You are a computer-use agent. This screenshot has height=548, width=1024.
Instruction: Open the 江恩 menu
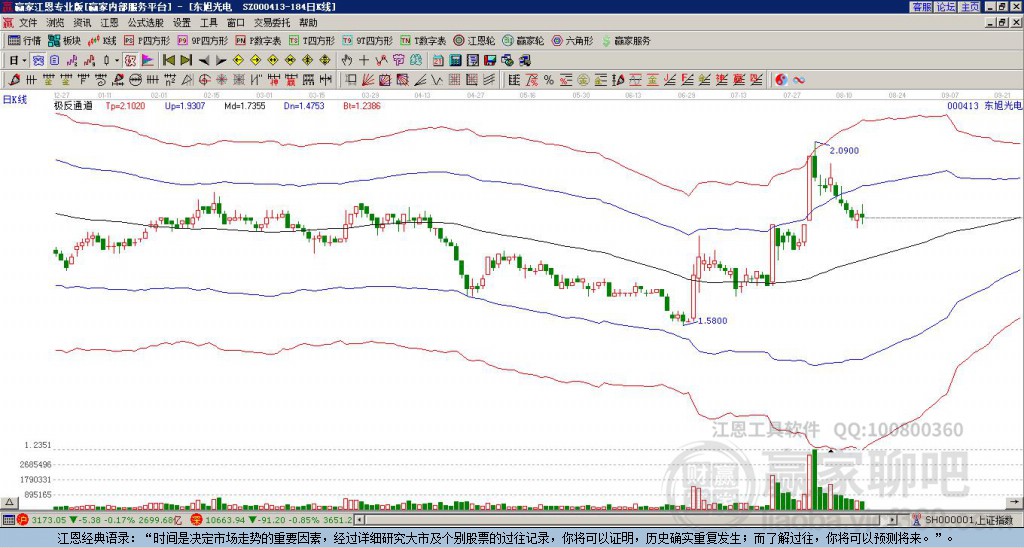click(109, 23)
